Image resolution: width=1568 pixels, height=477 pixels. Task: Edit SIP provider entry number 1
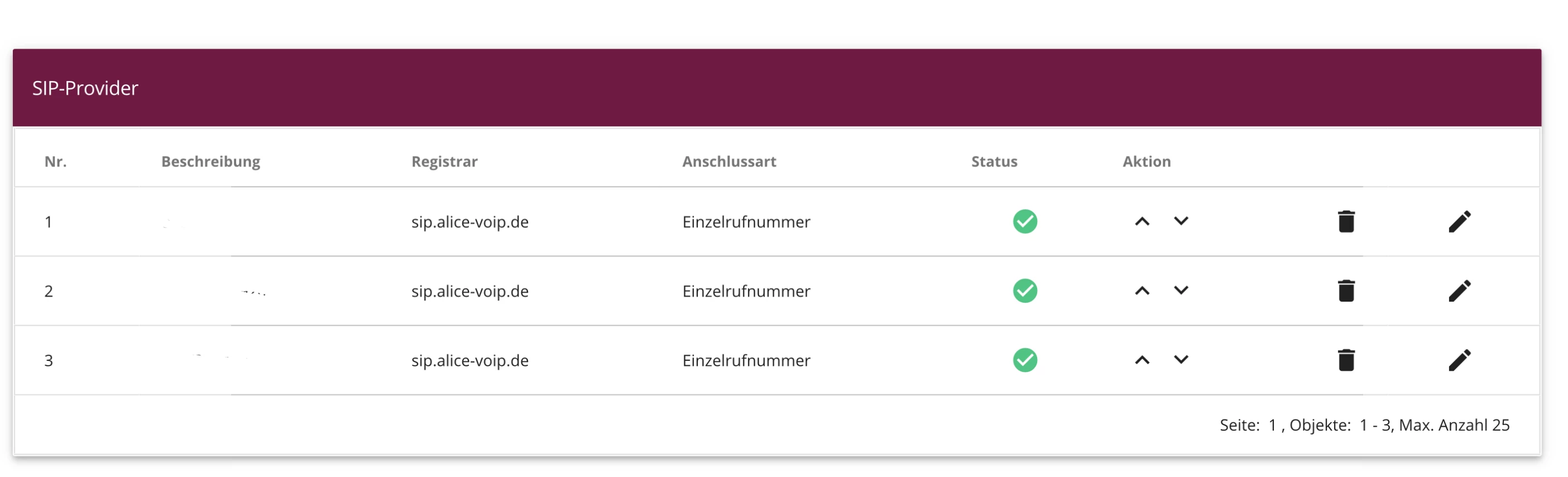1459,222
